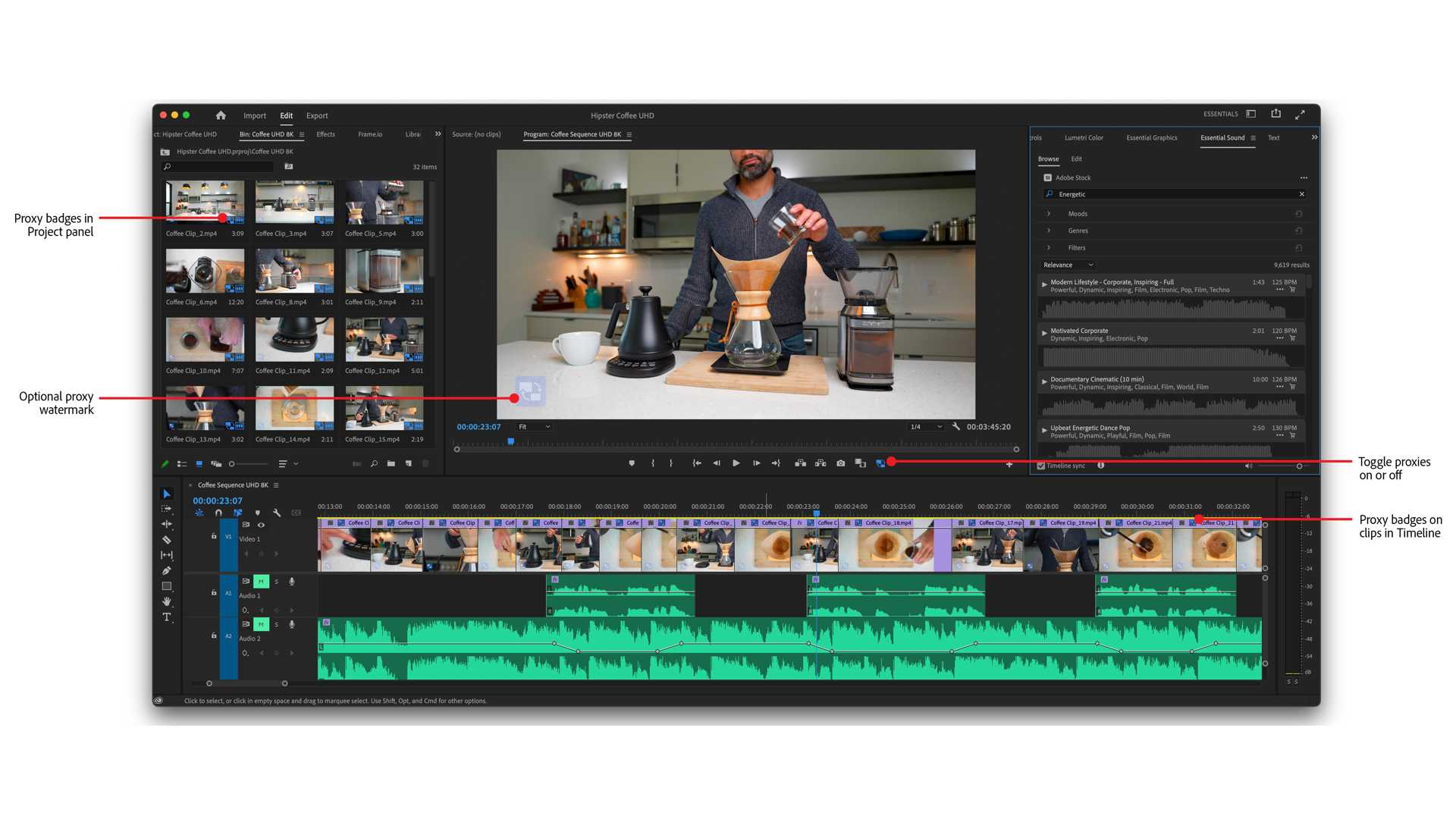This screenshot has width=1456, height=819.
Task: Click the Add Marker button in Program monitor
Action: tap(632, 463)
